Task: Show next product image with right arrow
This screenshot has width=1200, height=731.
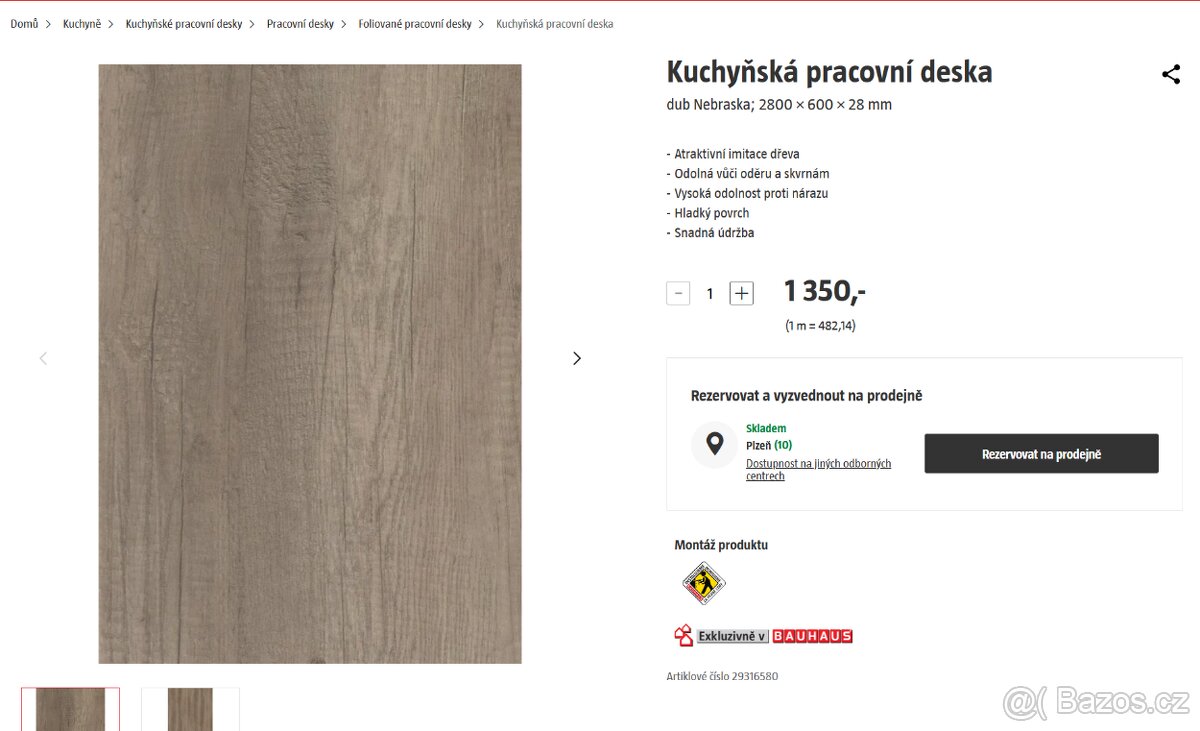Action: pyautogui.click(x=576, y=358)
